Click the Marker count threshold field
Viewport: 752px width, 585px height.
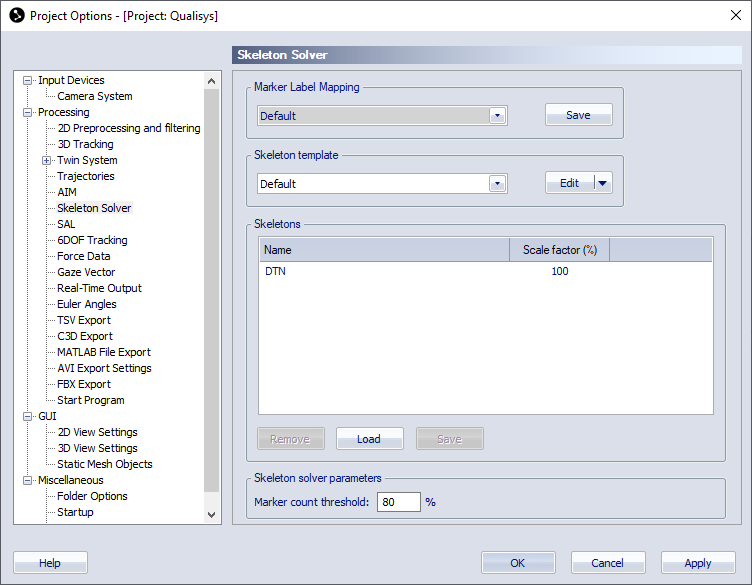399,502
